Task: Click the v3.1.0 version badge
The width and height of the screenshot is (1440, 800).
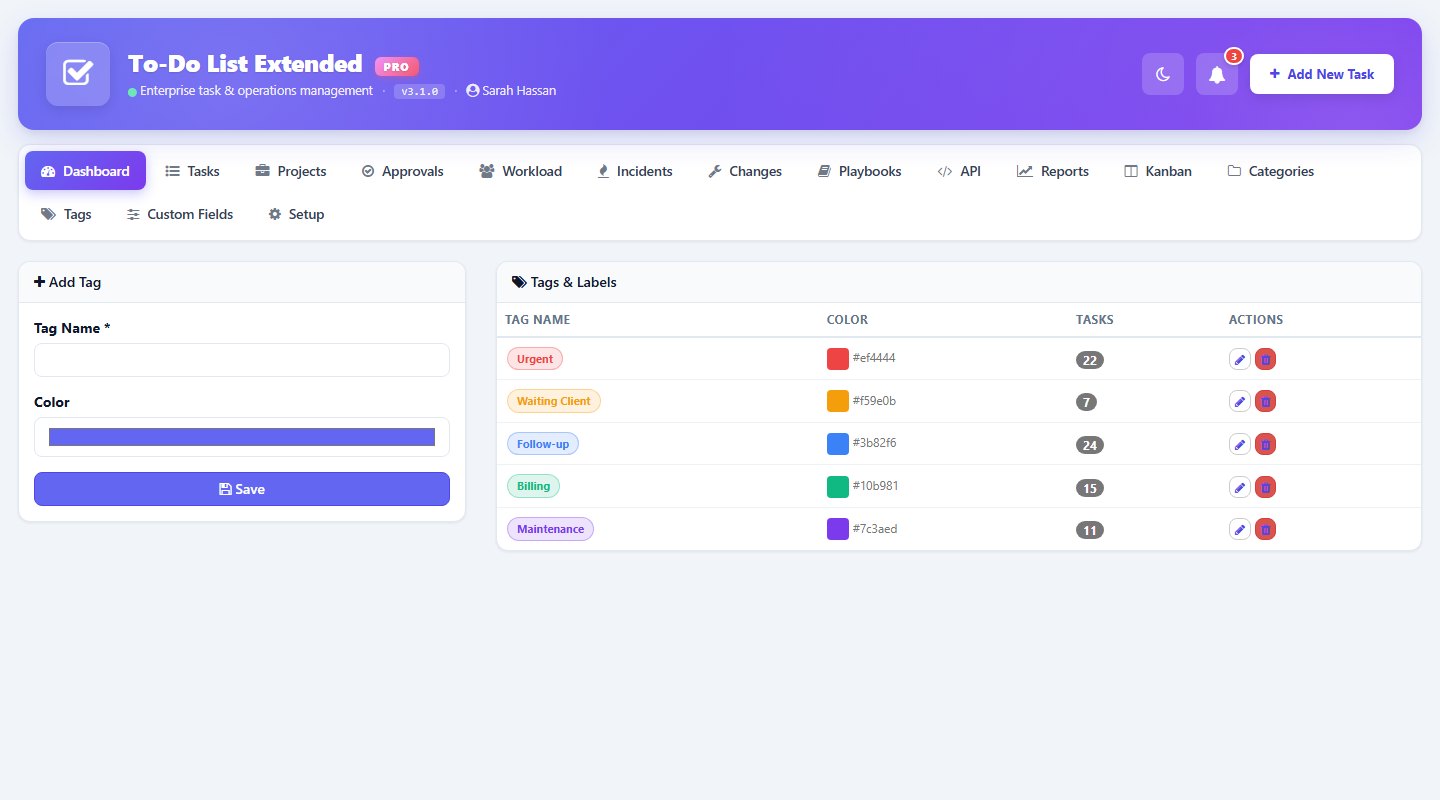Action: 420,91
